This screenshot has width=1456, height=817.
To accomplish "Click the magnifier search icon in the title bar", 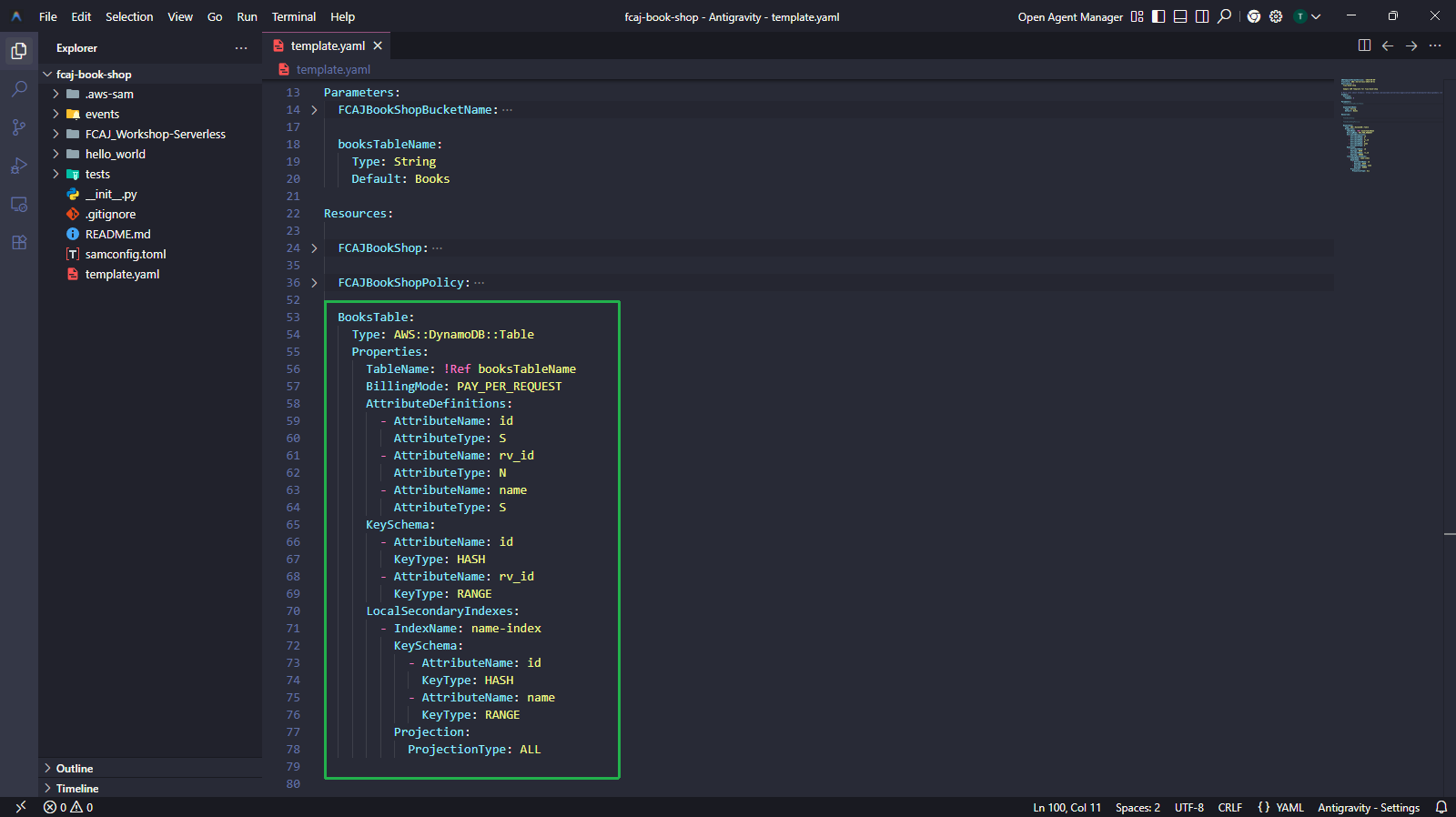I will 1225,16.
